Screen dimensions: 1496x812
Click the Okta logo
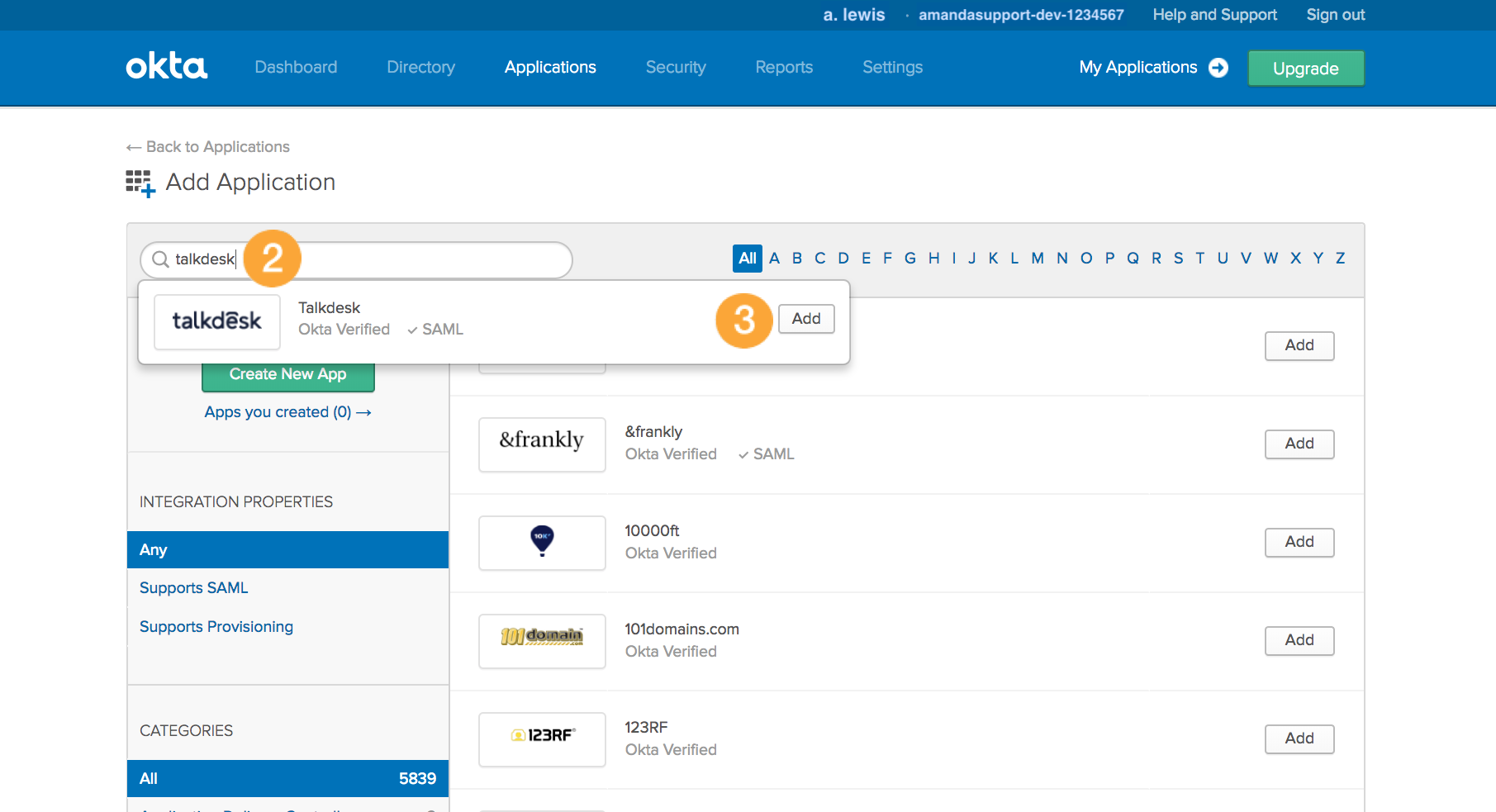pyautogui.click(x=166, y=66)
